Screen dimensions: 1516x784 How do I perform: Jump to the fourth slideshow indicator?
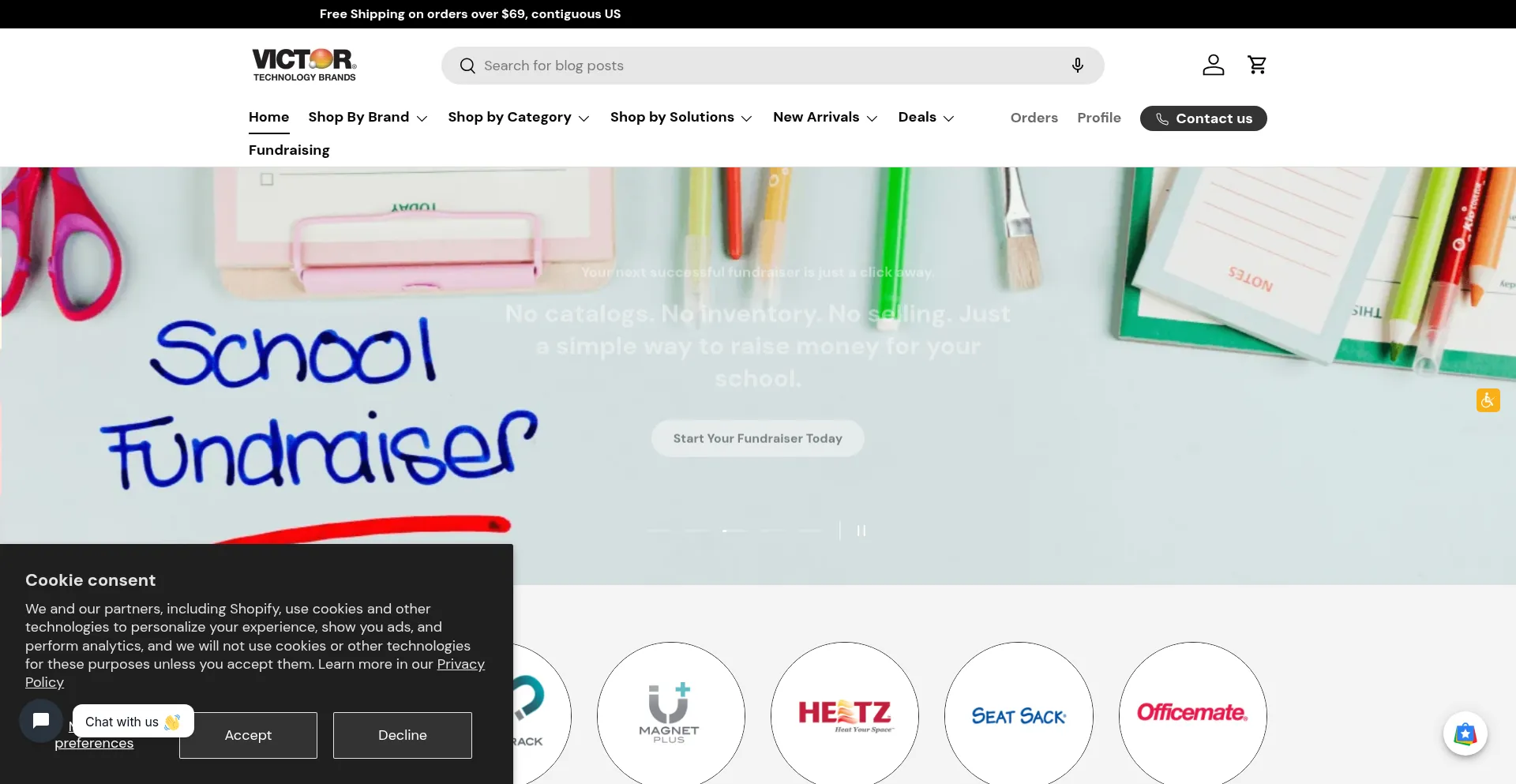(x=773, y=531)
